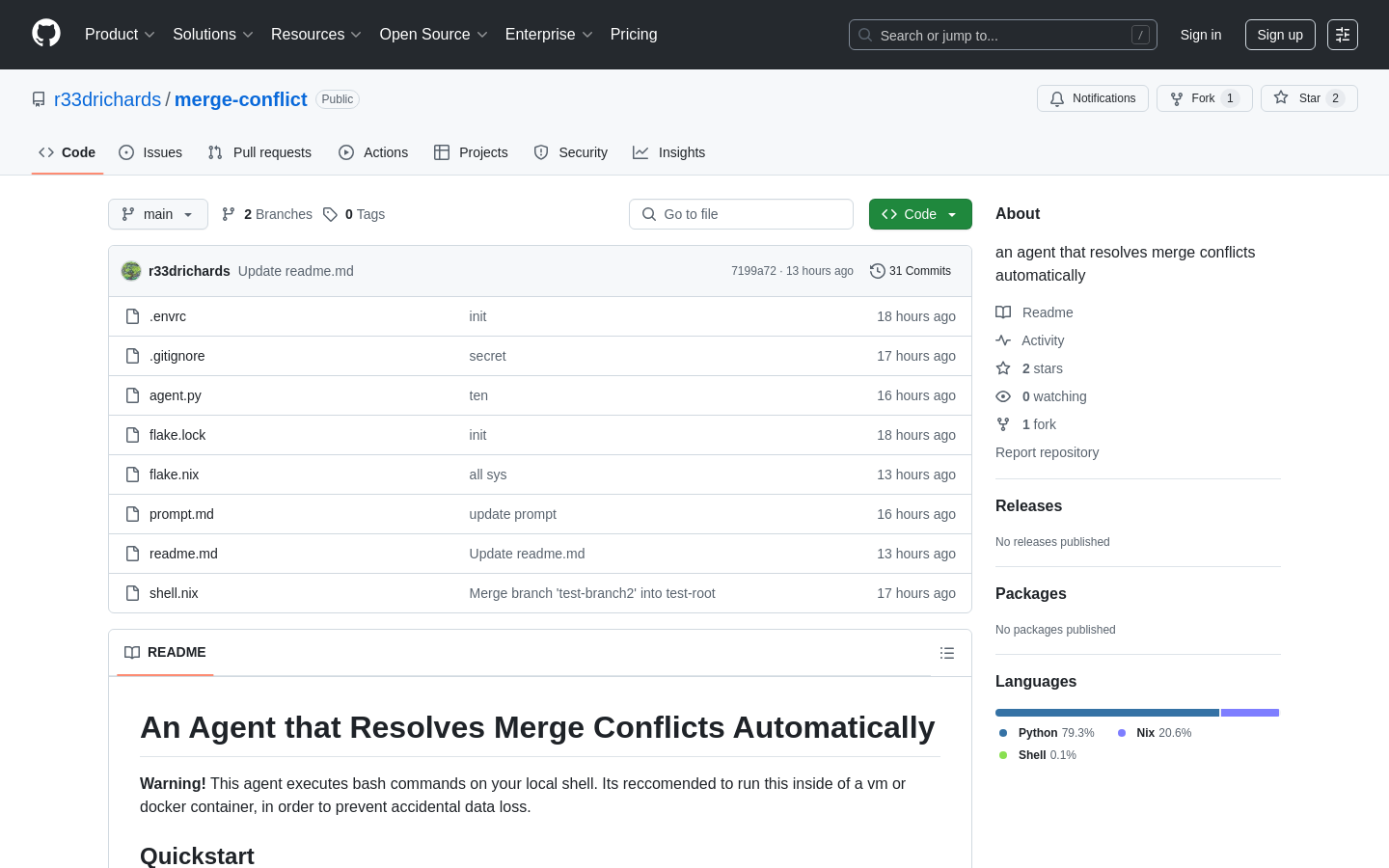Click the file icon next to .gitignore
The width and height of the screenshot is (1389, 868).
pyautogui.click(x=133, y=356)
